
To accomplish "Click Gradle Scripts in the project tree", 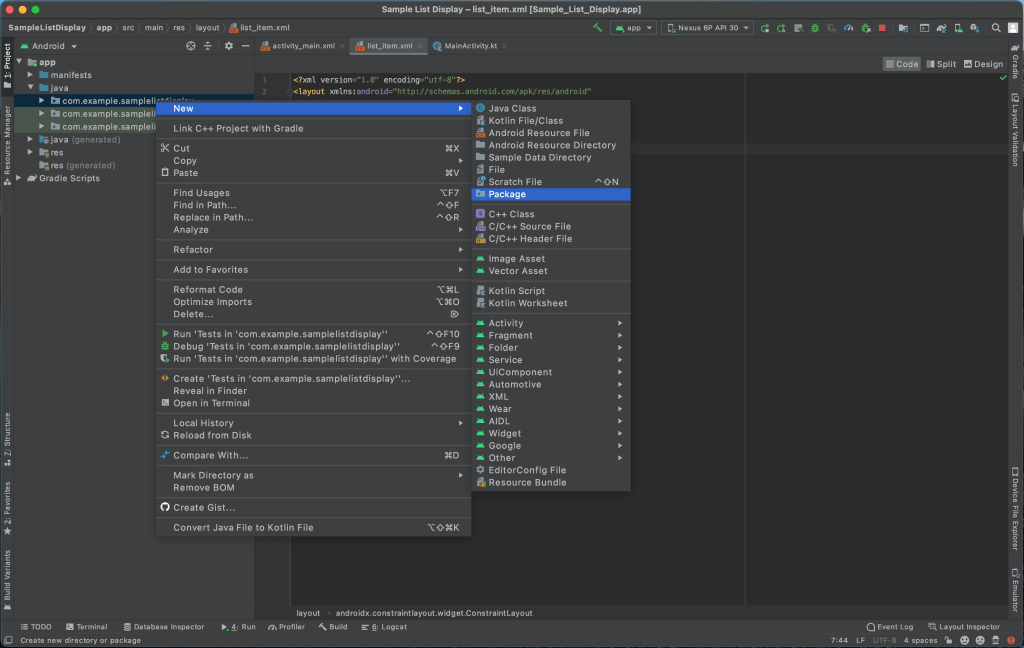I will pos(69,178).
